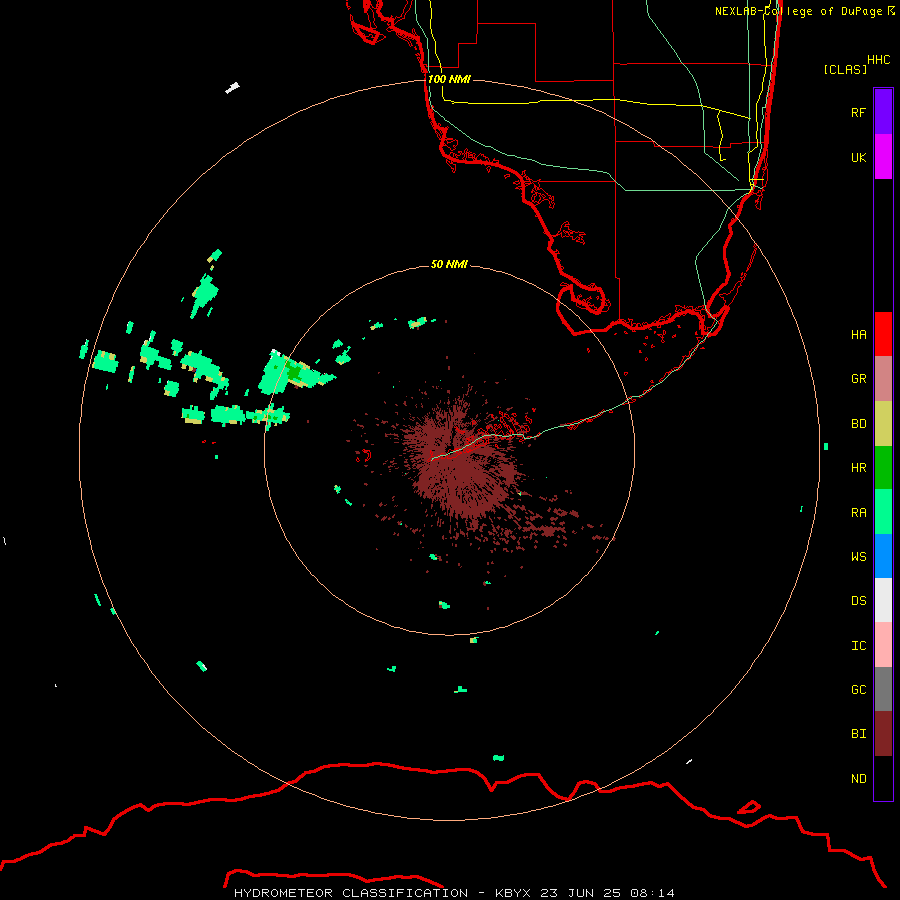Select the dusty pink GR legend swatch

pos(883,379)
